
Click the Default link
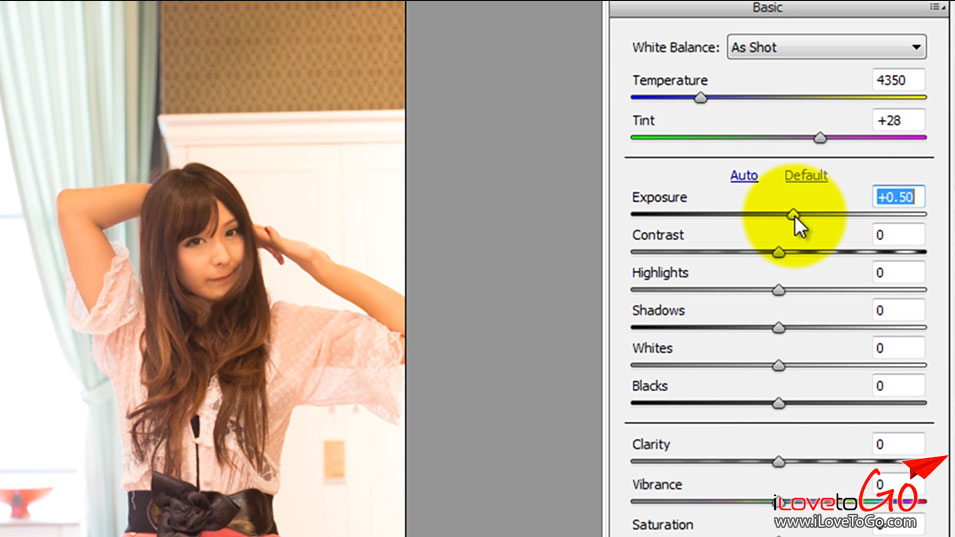(x=806, y=175)
